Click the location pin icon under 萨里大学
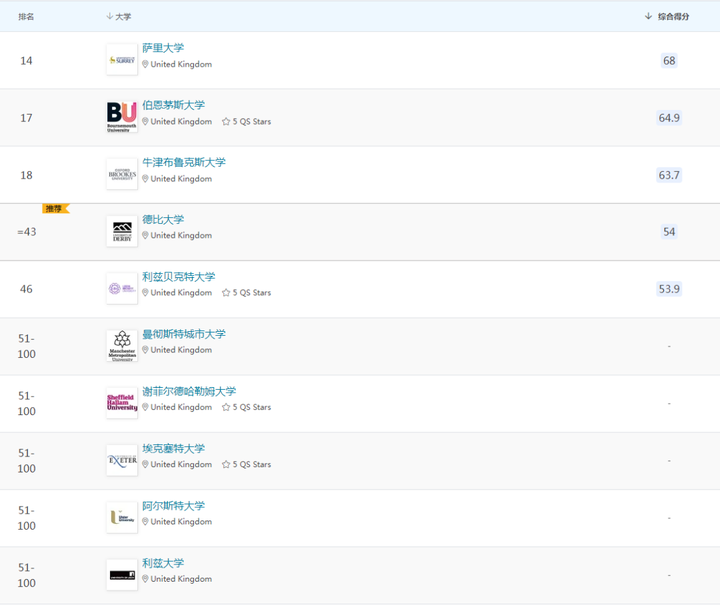Screen dimensions: 720x609 click(145, 64)
